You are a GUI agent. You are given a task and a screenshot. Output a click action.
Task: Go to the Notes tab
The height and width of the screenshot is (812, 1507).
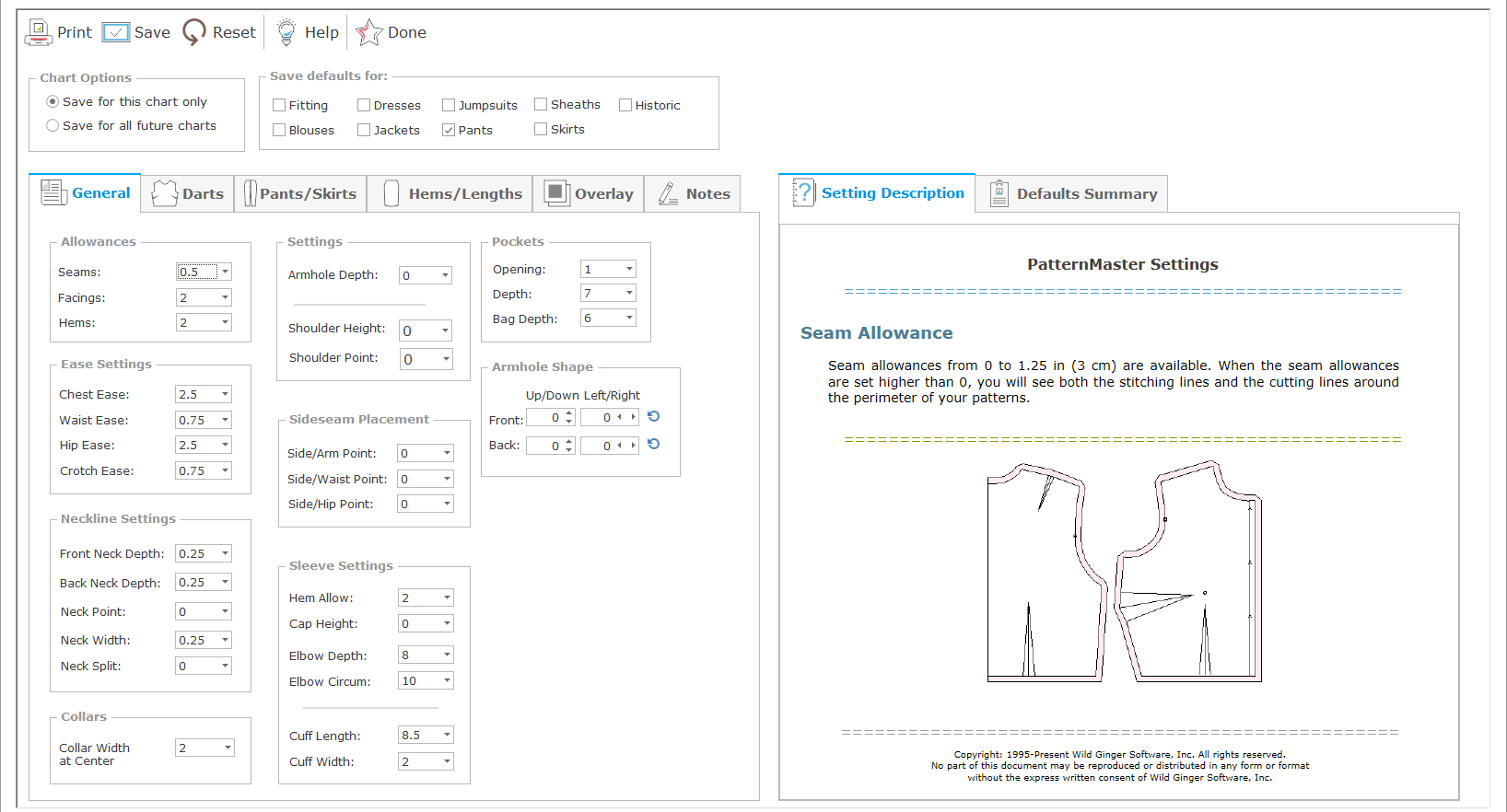[693, 194]
